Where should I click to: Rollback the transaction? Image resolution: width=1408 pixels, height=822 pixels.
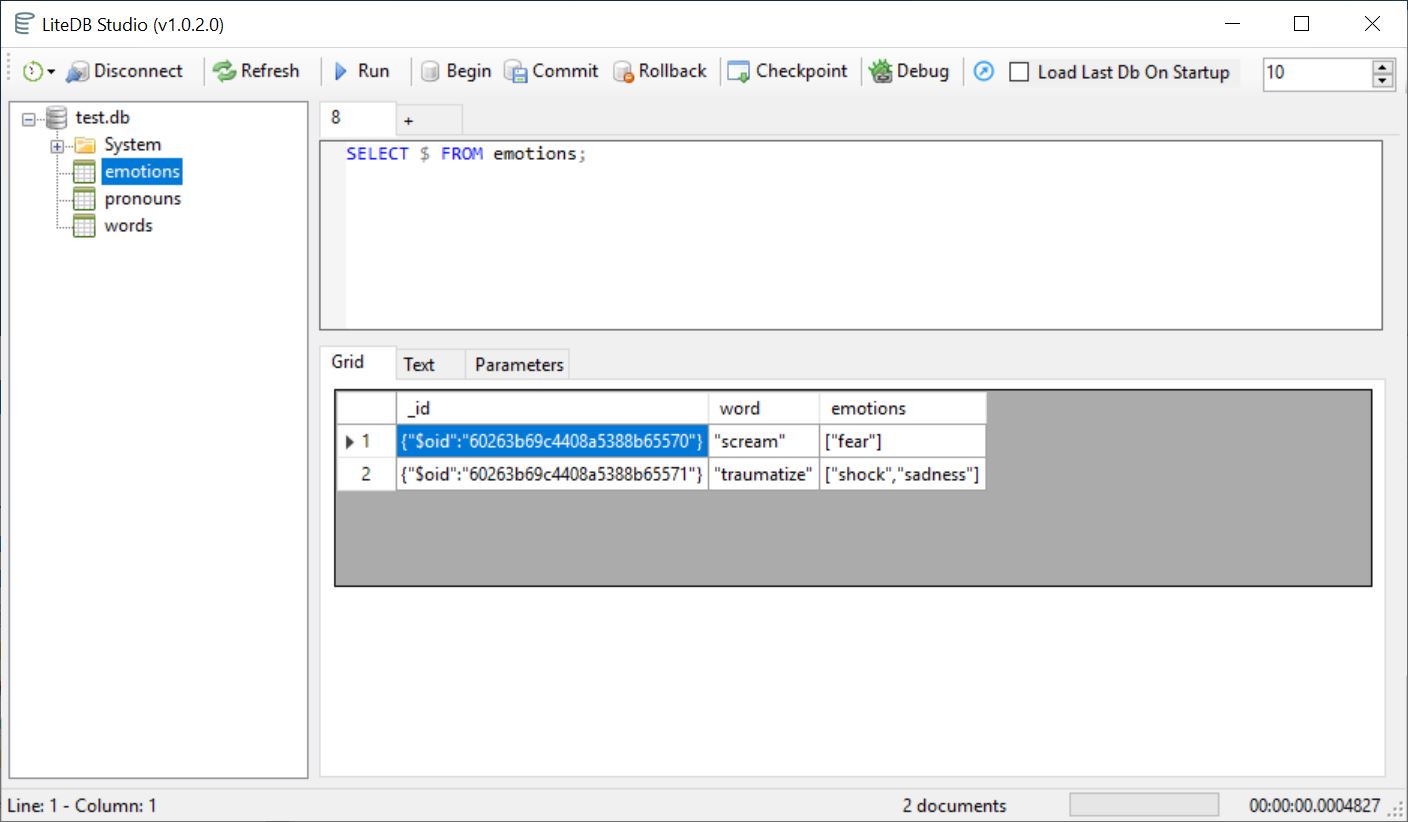coord(660,71)
